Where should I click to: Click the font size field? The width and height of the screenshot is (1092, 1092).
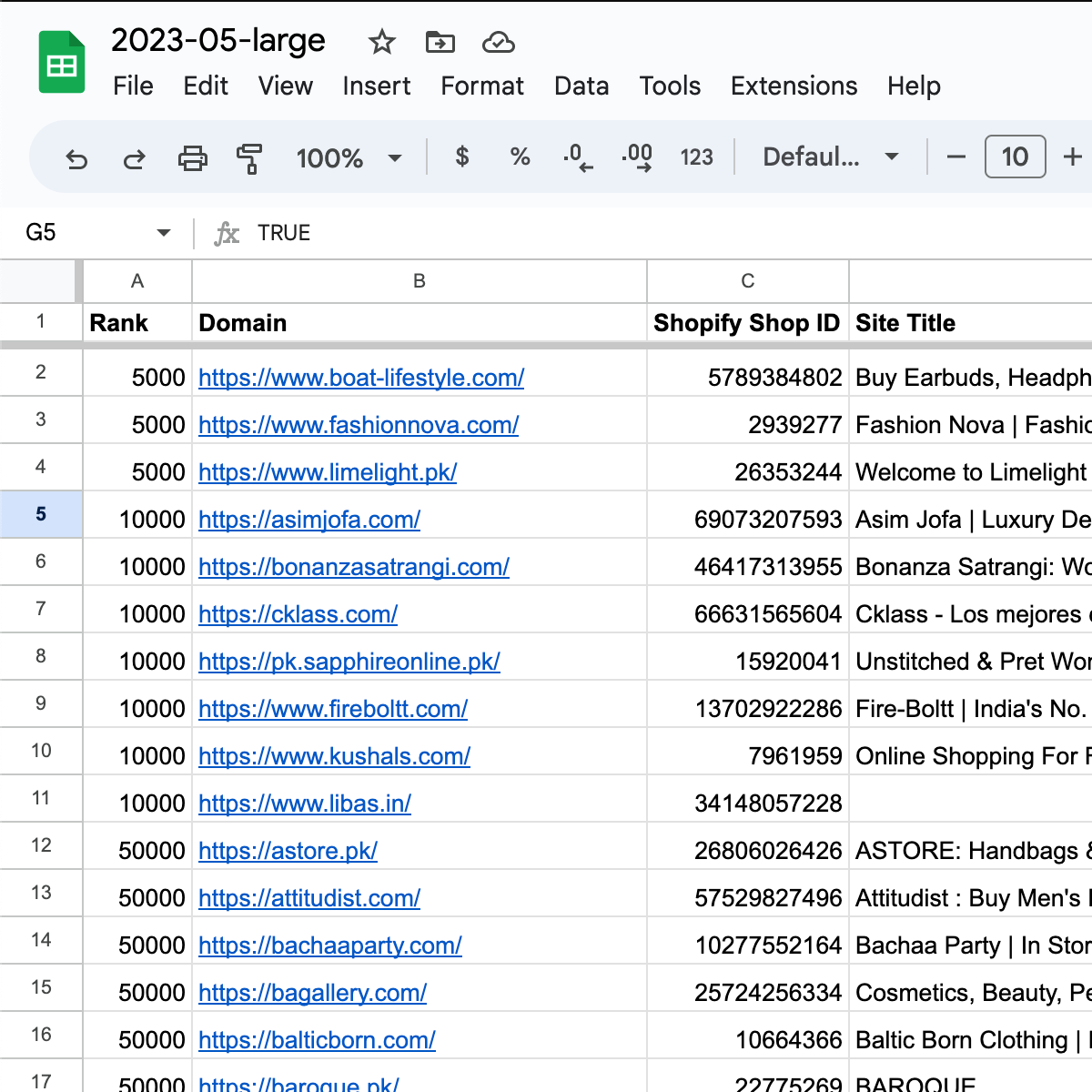tap(1015, 157)
